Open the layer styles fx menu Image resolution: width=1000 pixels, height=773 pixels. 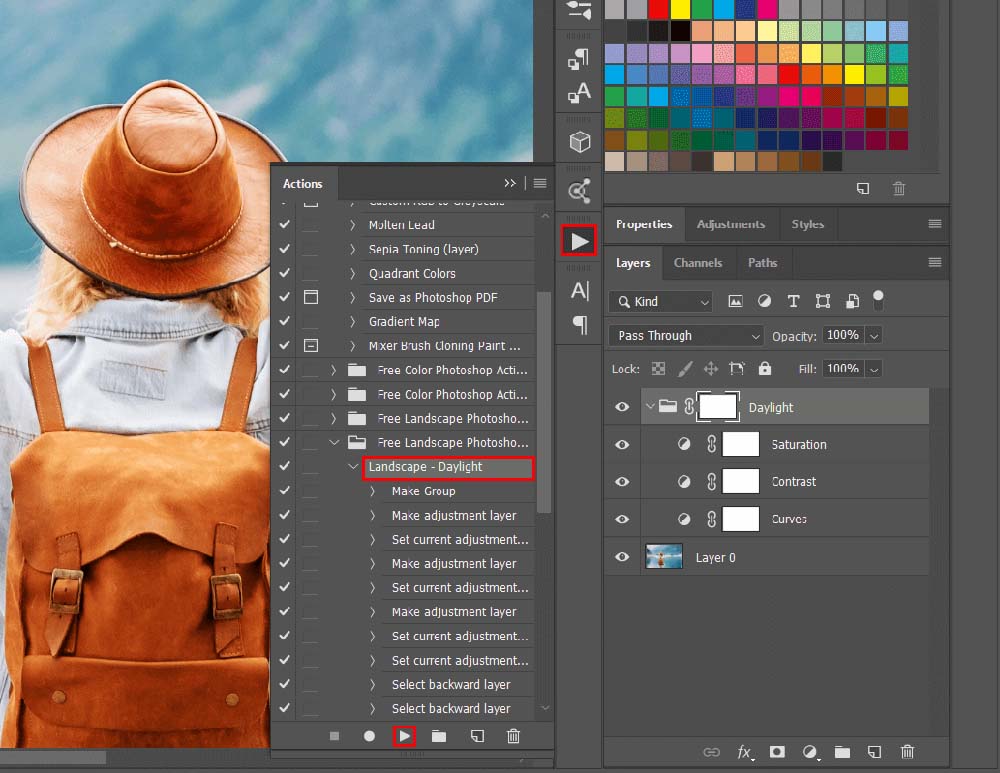pos(745,751)
